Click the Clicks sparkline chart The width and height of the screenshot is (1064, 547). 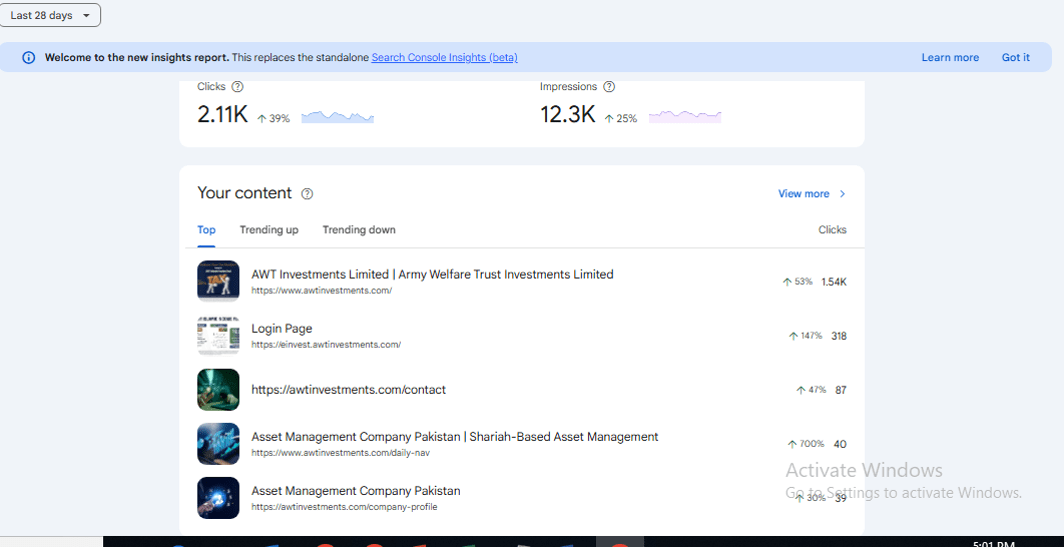pyautogui.click(x=337, y=117)
